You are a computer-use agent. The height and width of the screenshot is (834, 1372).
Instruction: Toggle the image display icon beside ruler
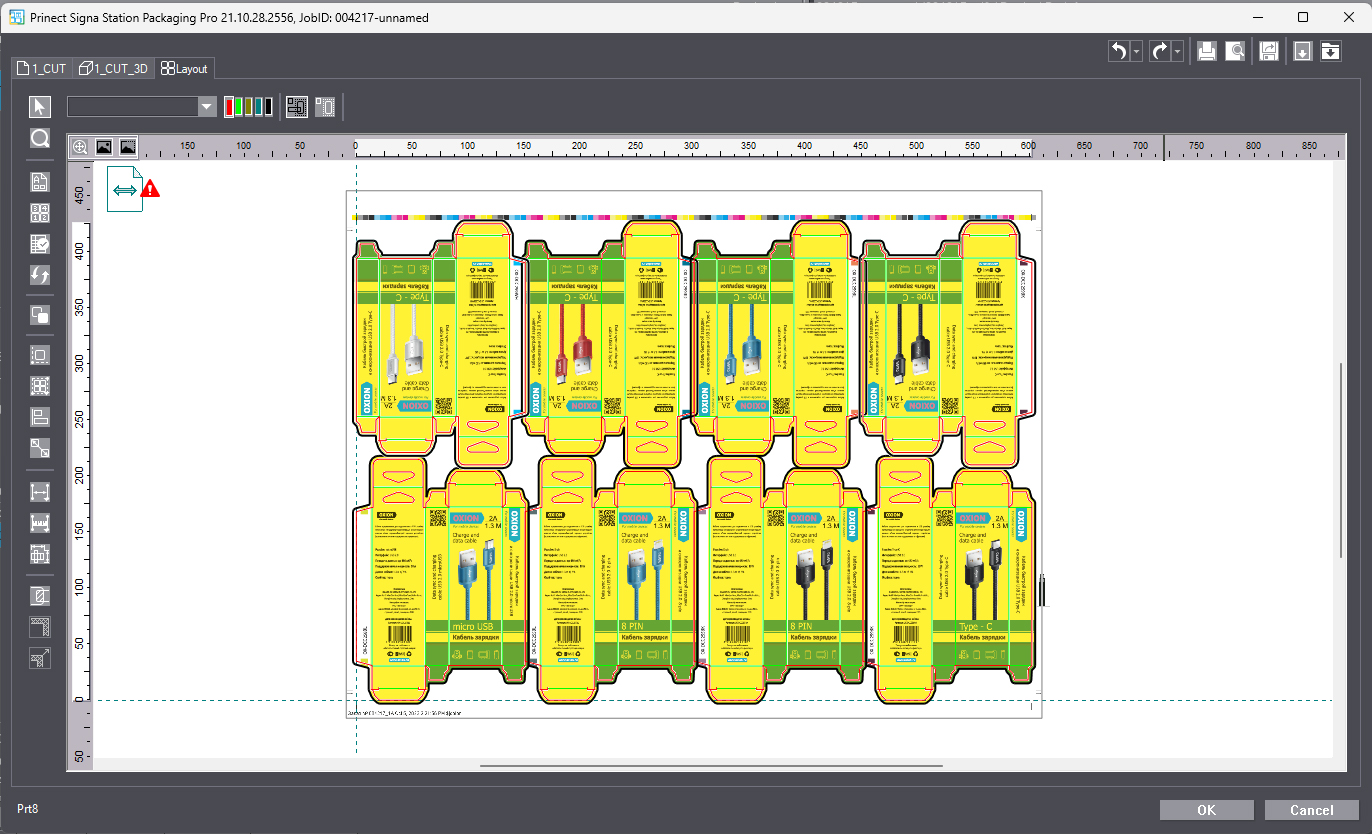tap(104, 147)
